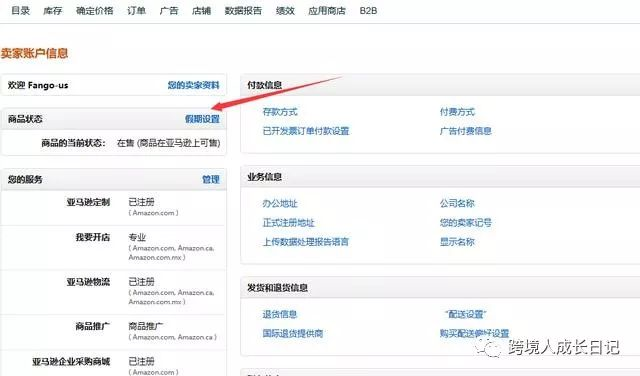Open 您的卖家记号 link

tap(465, 222)
